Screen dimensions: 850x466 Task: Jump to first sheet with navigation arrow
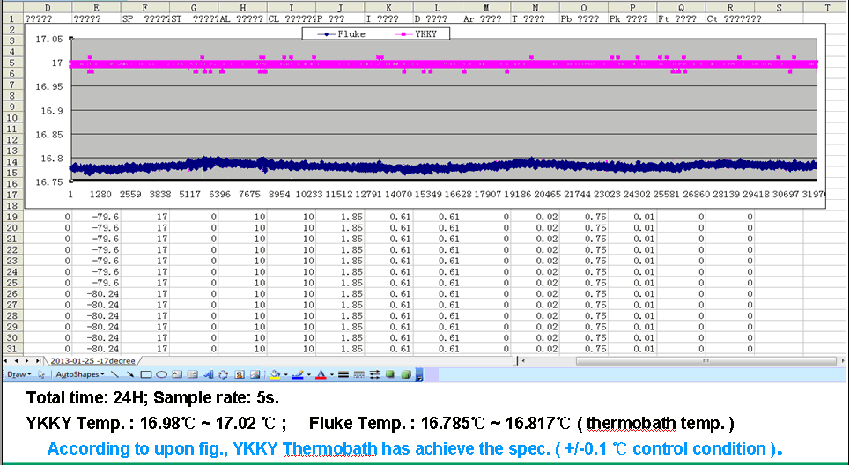coord(6,360)
